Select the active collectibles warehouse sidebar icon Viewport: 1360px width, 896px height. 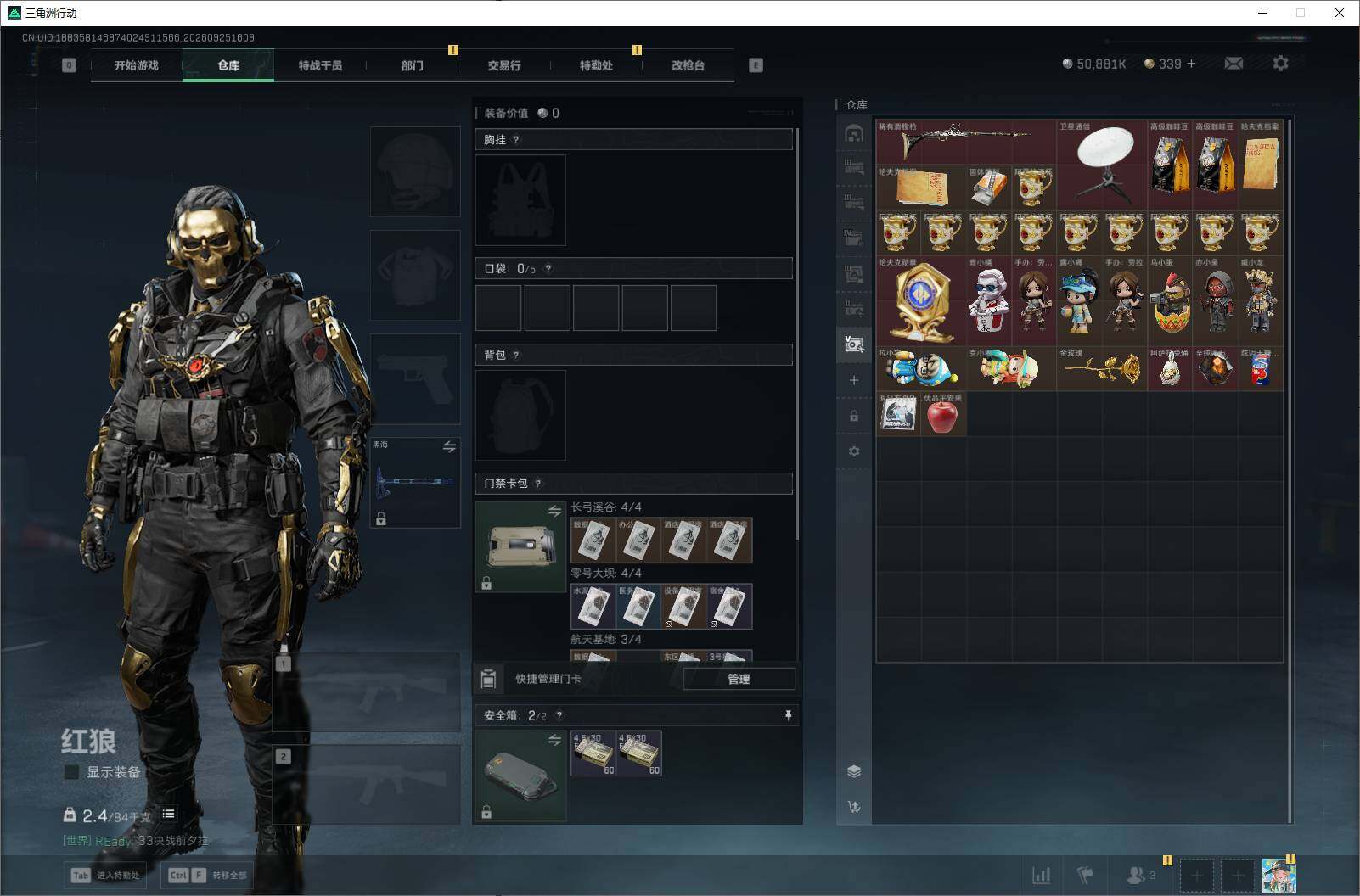(854, 344)
